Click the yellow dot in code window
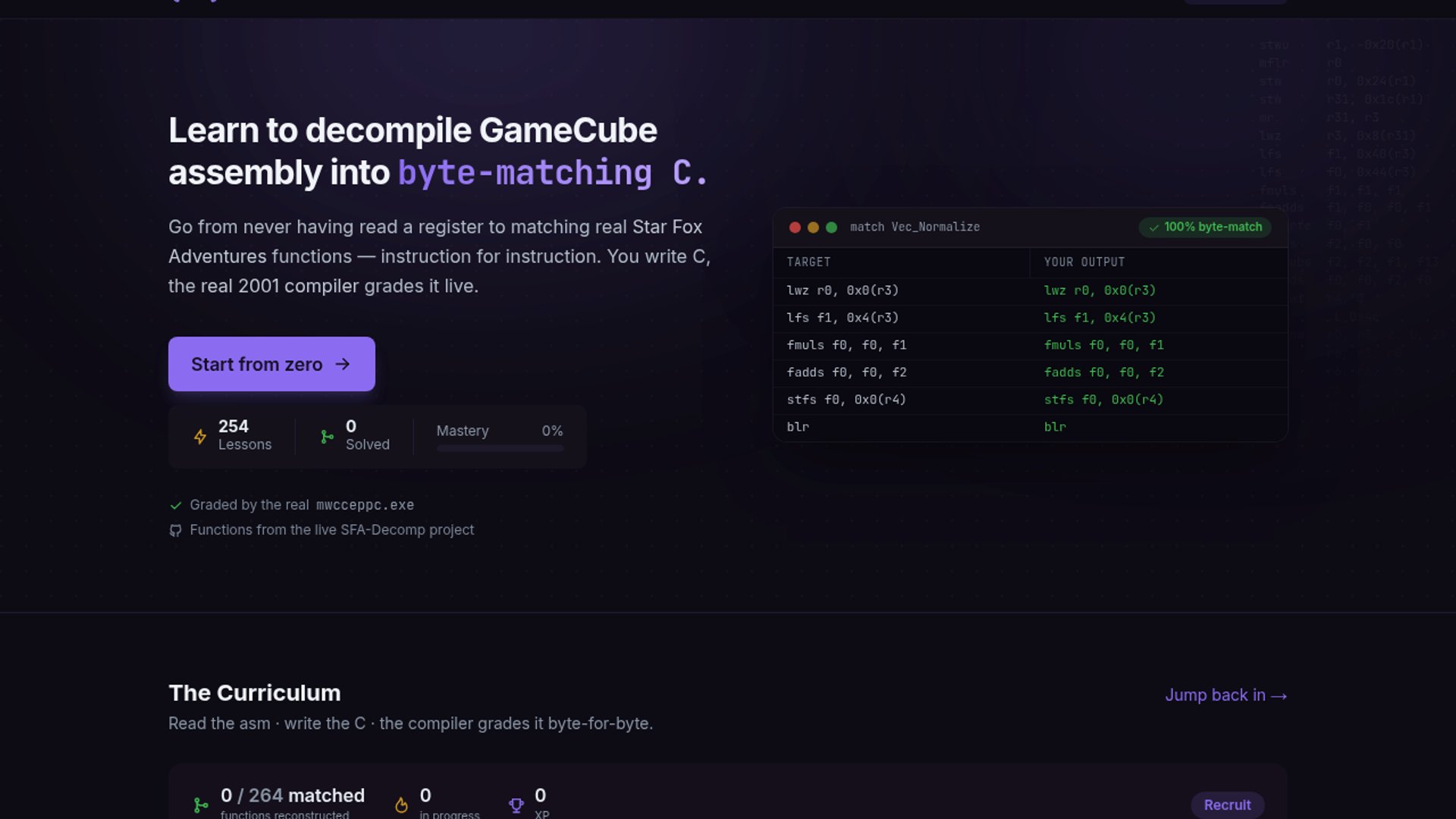The height and width of the screenshot is (819, 1456). click(813, 227)
